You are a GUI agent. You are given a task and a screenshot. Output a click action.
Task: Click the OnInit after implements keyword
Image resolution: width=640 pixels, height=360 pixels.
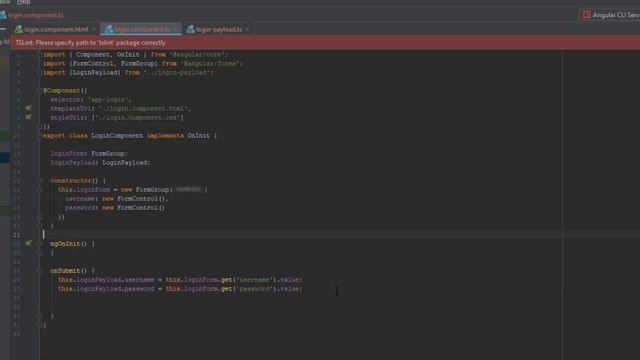pos(198,136)
